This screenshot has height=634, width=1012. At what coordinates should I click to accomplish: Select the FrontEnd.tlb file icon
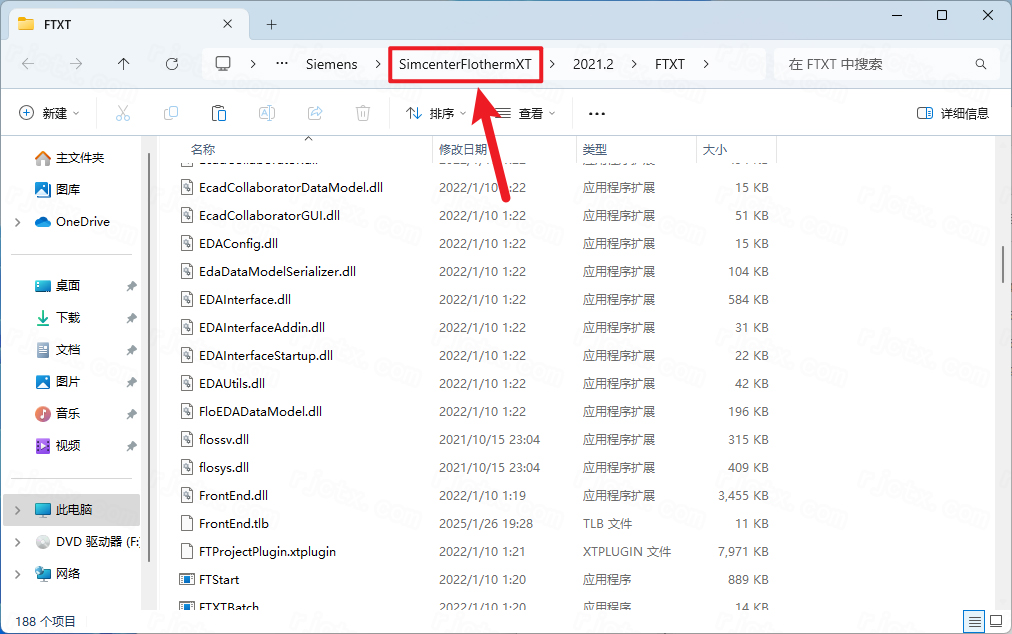187,524
